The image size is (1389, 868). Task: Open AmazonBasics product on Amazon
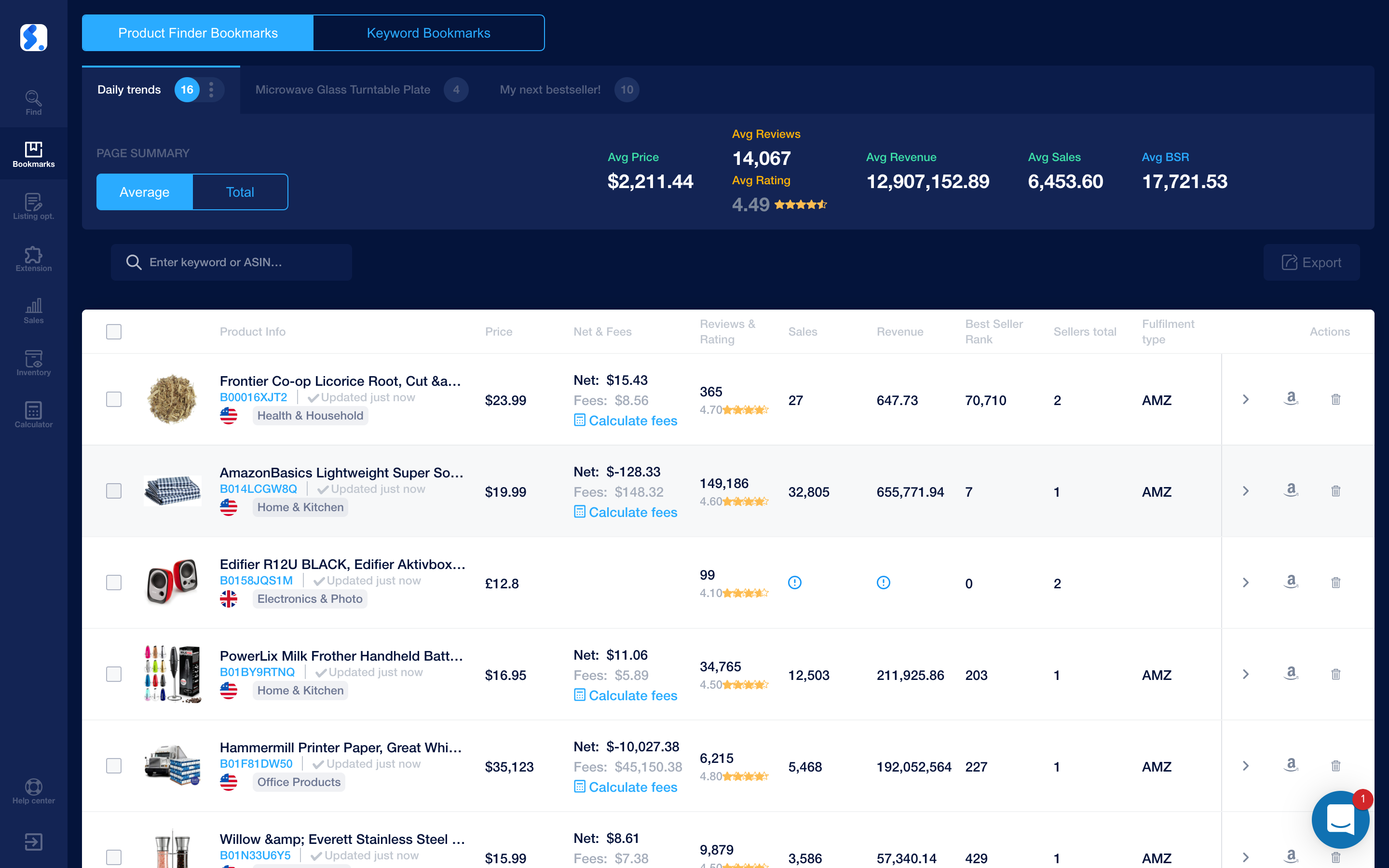1291,491
